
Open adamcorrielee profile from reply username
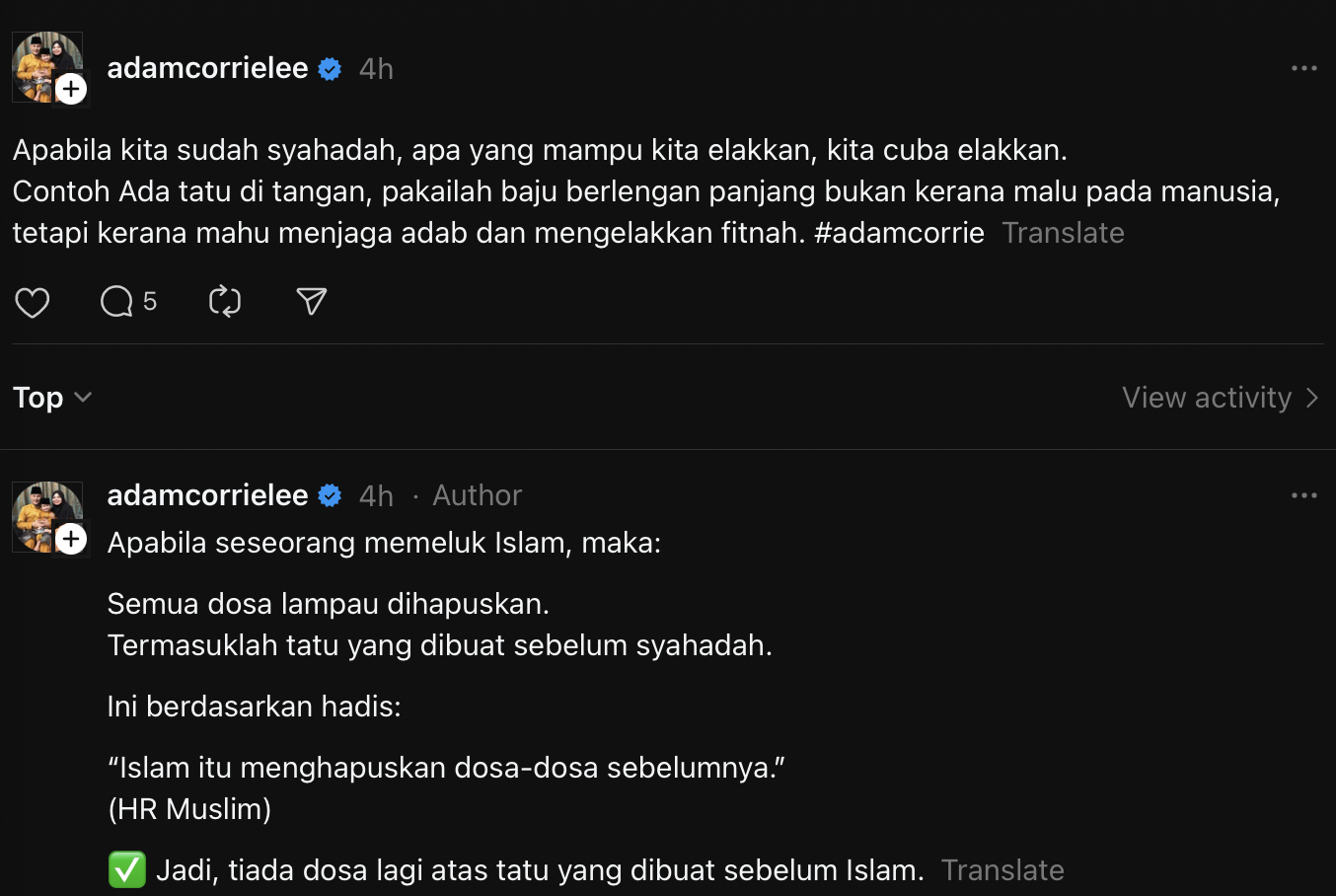point(207,494)
